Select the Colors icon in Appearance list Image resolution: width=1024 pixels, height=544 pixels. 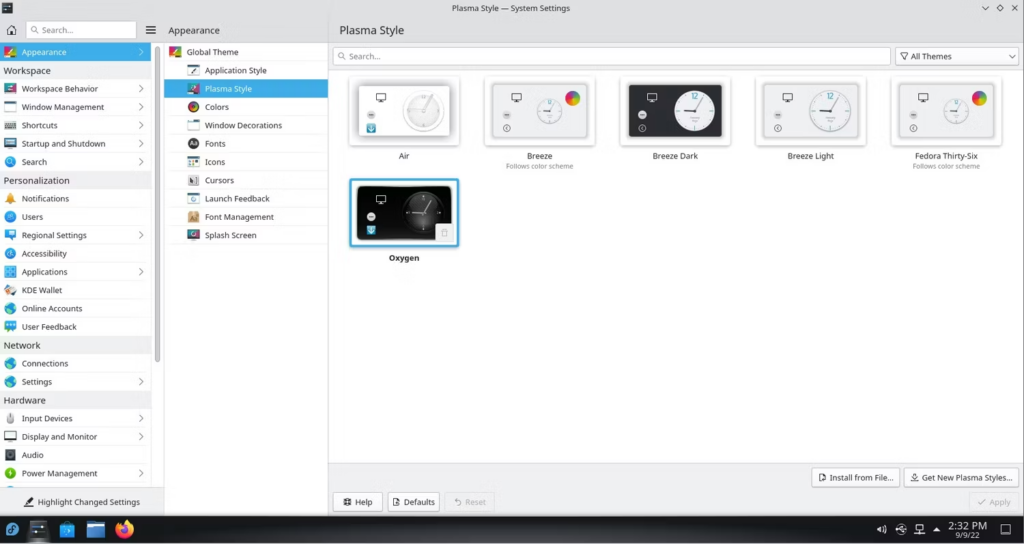(193, 107)
